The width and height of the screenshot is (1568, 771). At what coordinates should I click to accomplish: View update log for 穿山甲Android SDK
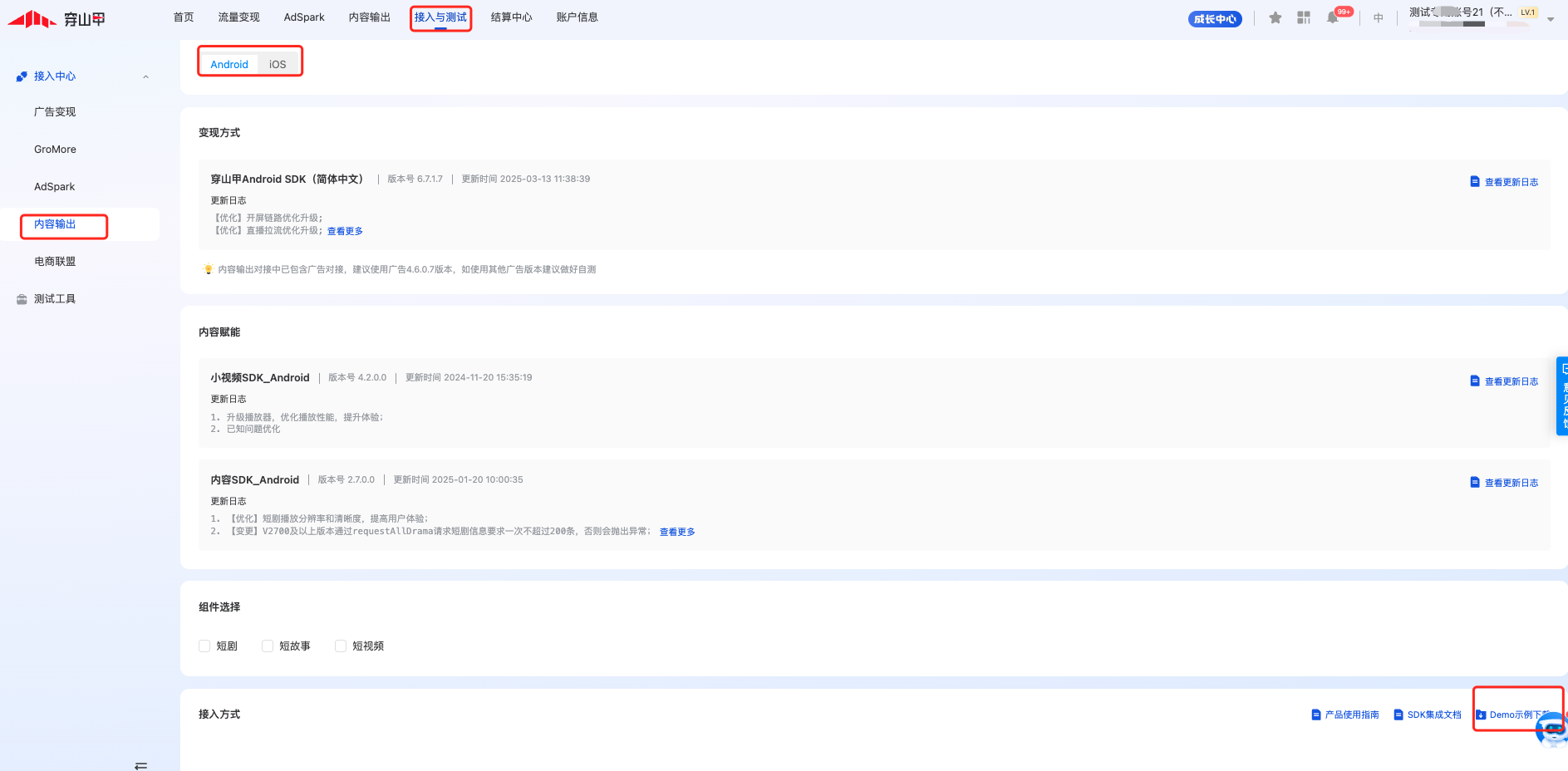pos(1511,182)
